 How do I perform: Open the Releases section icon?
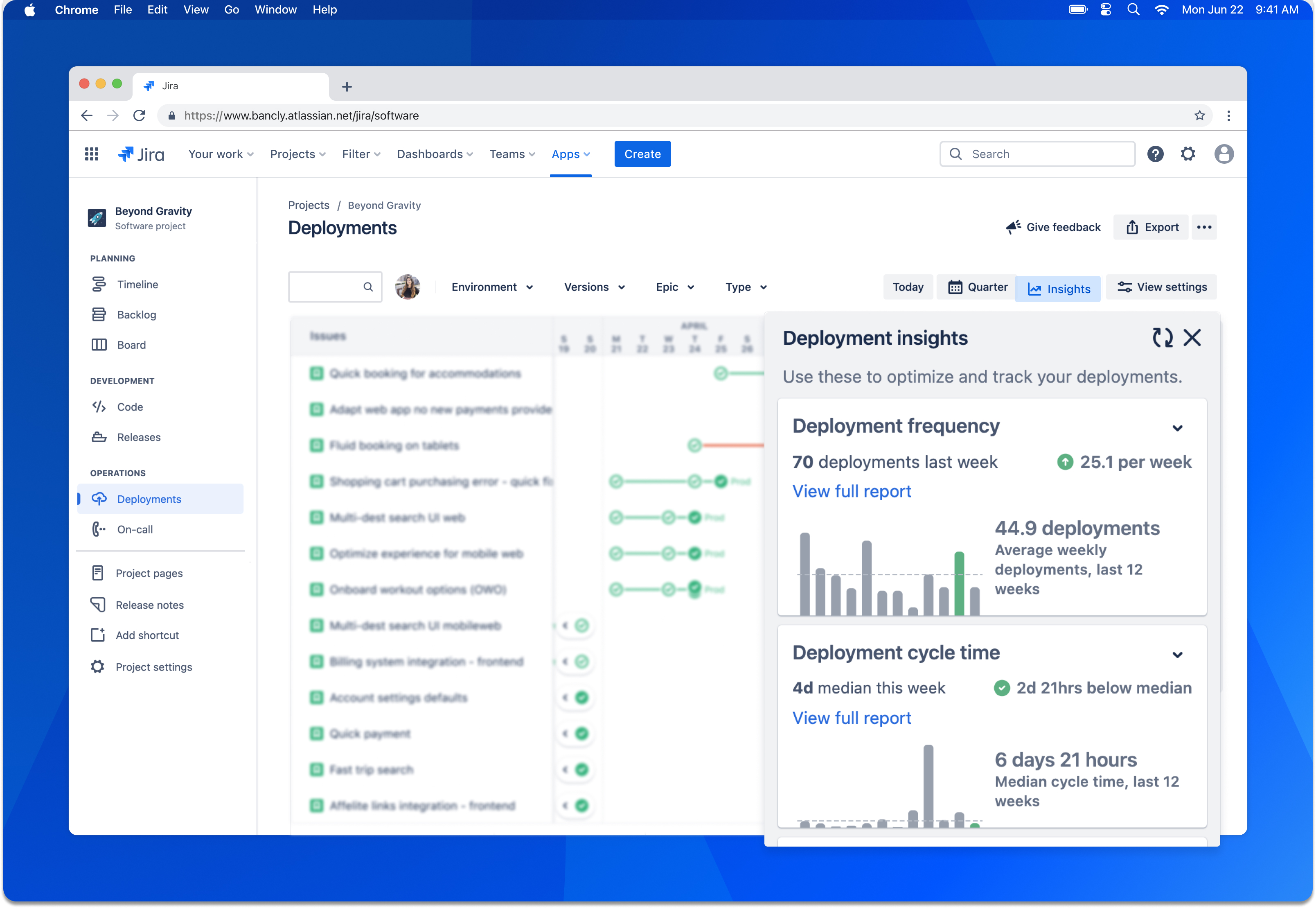(x=99, y=436)
